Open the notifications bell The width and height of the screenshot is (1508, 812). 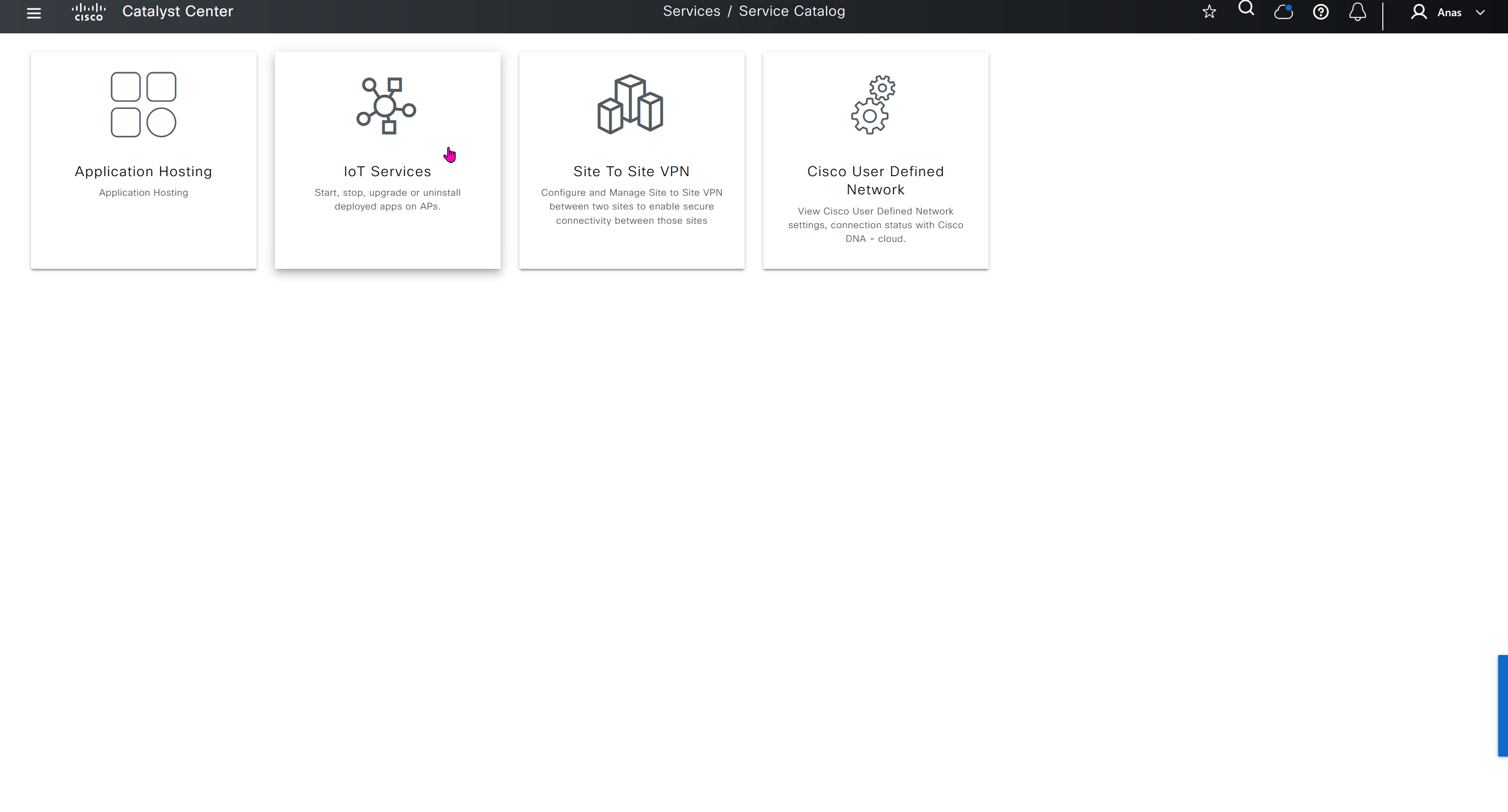1357,12
